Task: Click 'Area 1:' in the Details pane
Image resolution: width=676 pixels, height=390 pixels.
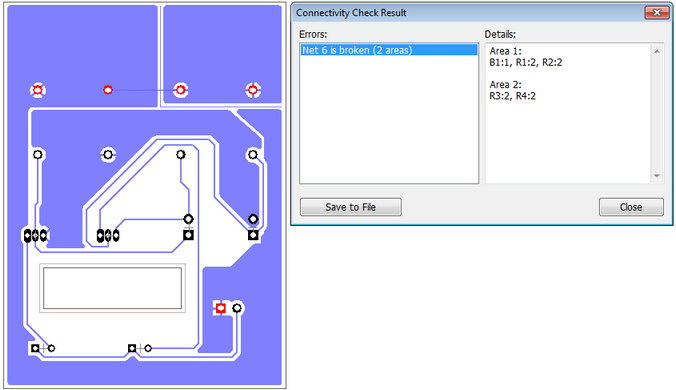Action: (505, 51)
